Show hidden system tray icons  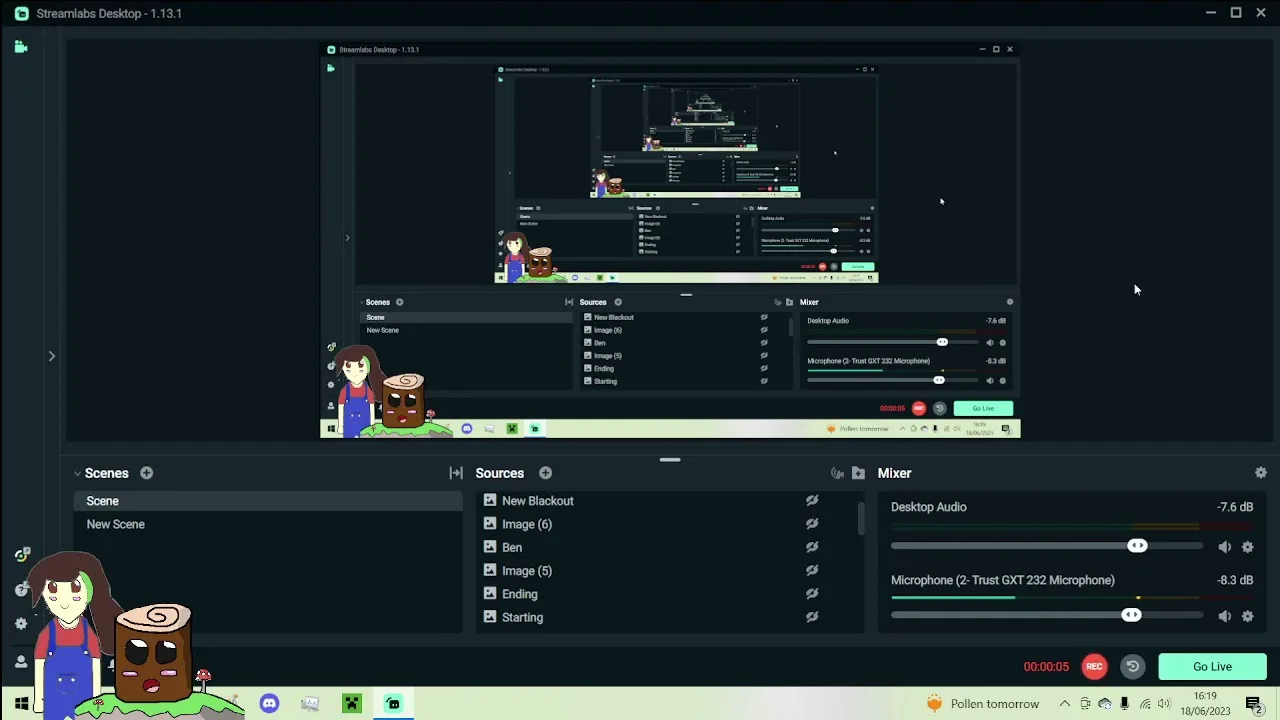(x=1064, y=704)
